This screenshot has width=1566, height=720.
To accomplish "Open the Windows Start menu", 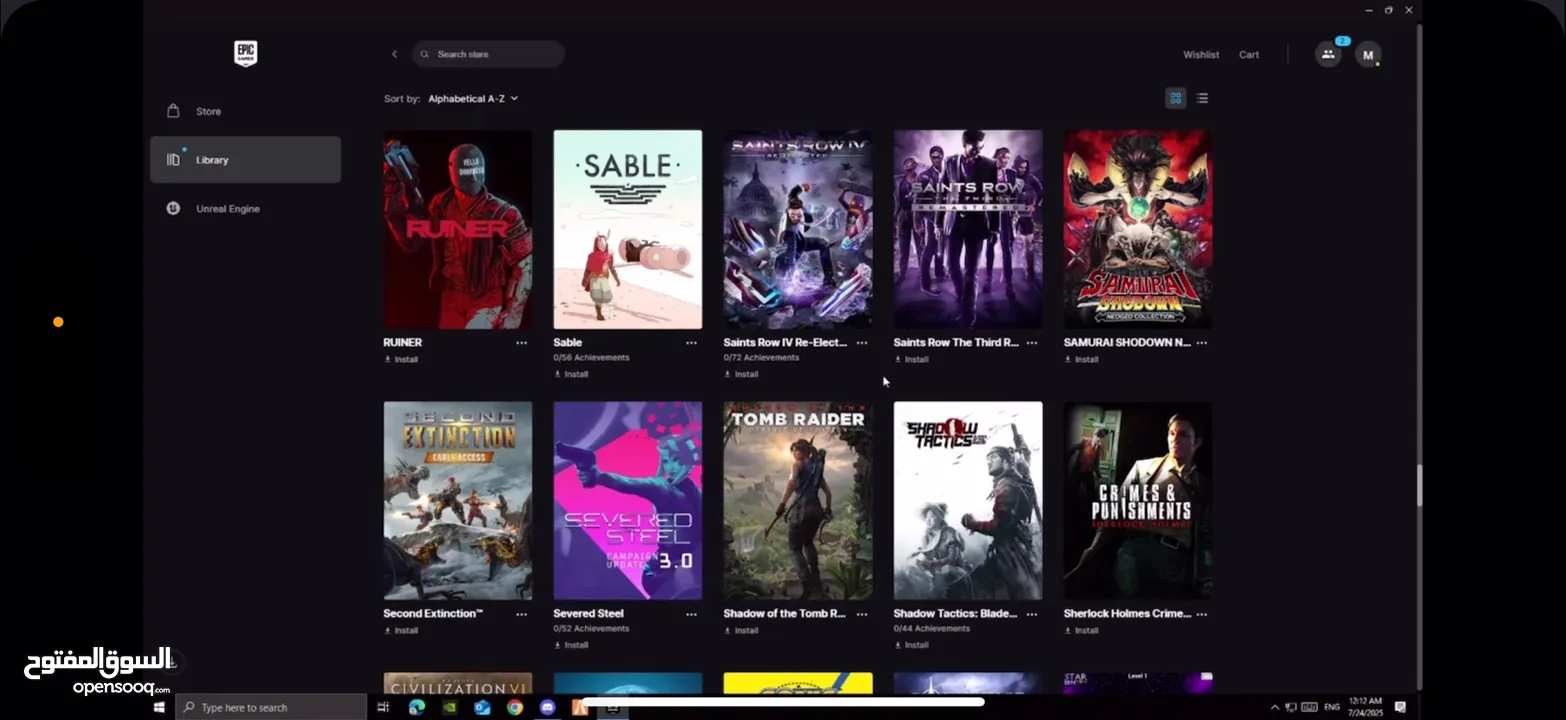I will [x=159, y=707].
